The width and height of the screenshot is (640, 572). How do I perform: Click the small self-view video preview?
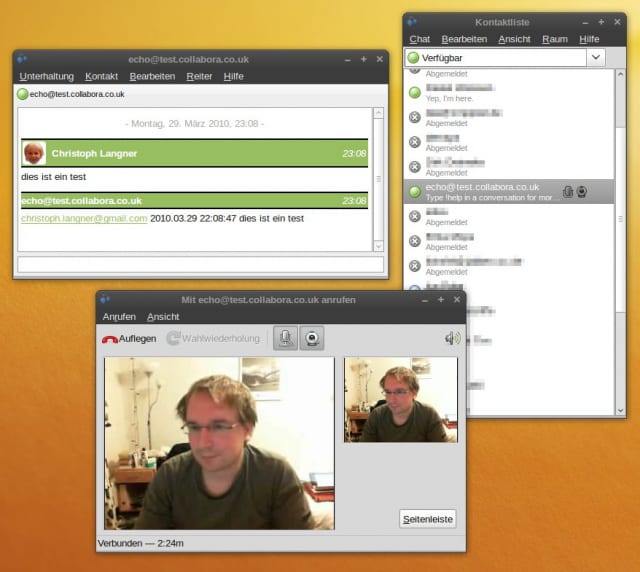pyautogui.click(x=400, y=400)
